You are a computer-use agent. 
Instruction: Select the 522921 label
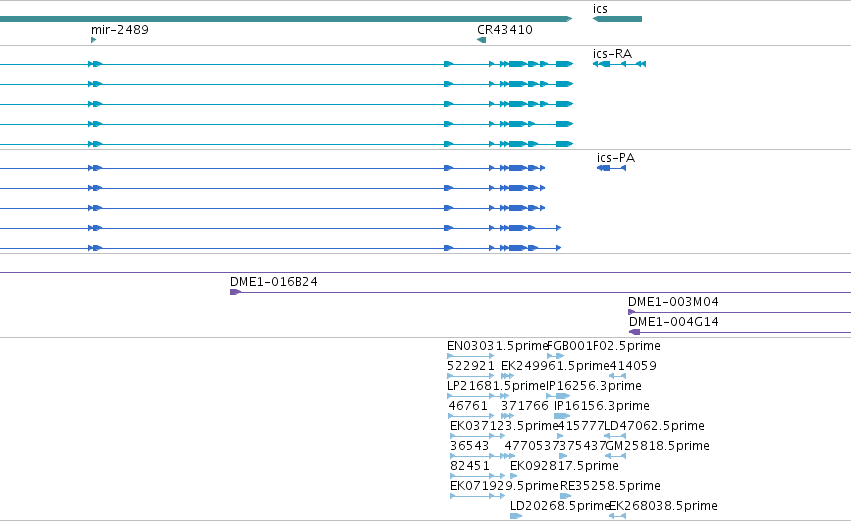point(471,366)
